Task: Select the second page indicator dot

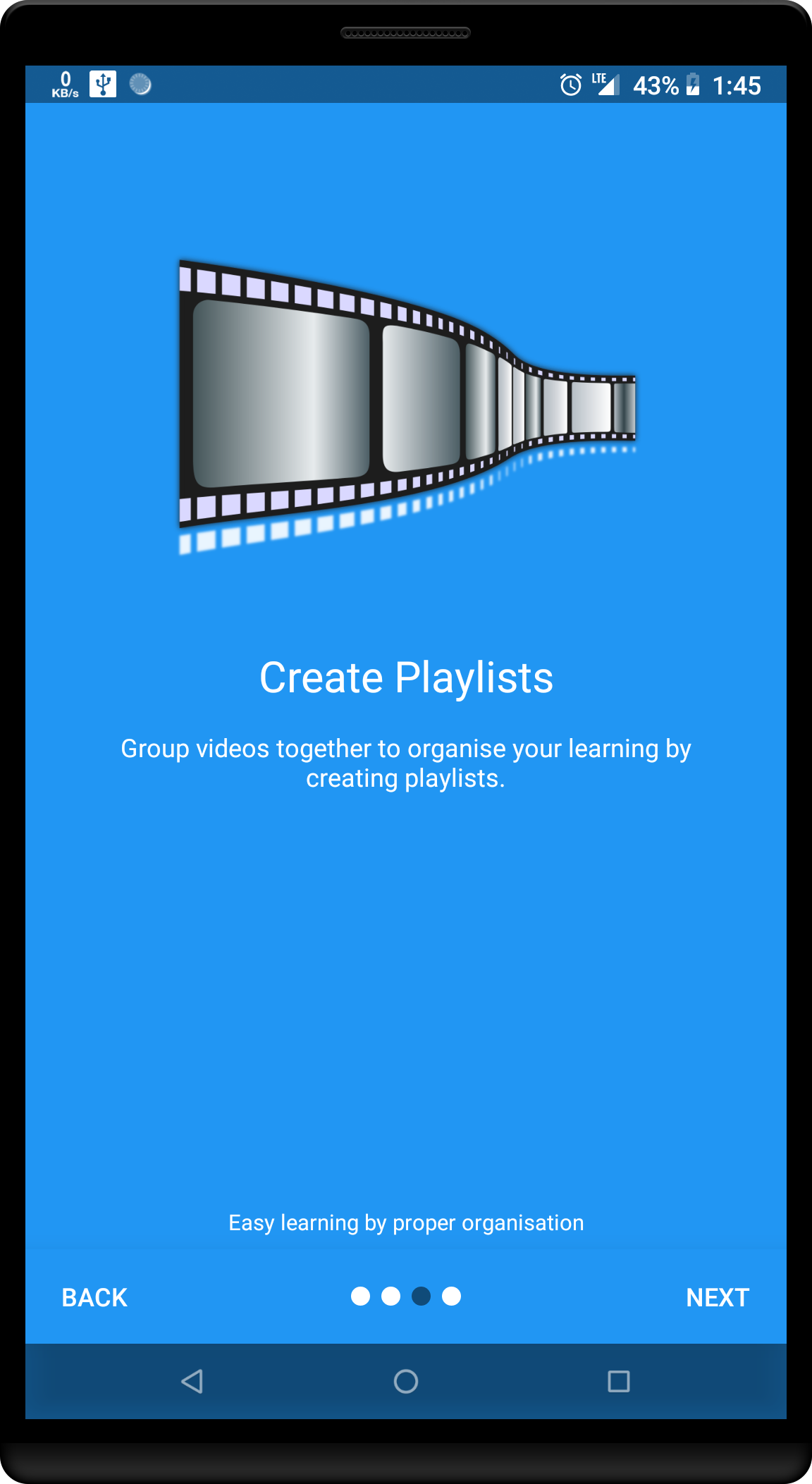Action: tap(390, 1296)
